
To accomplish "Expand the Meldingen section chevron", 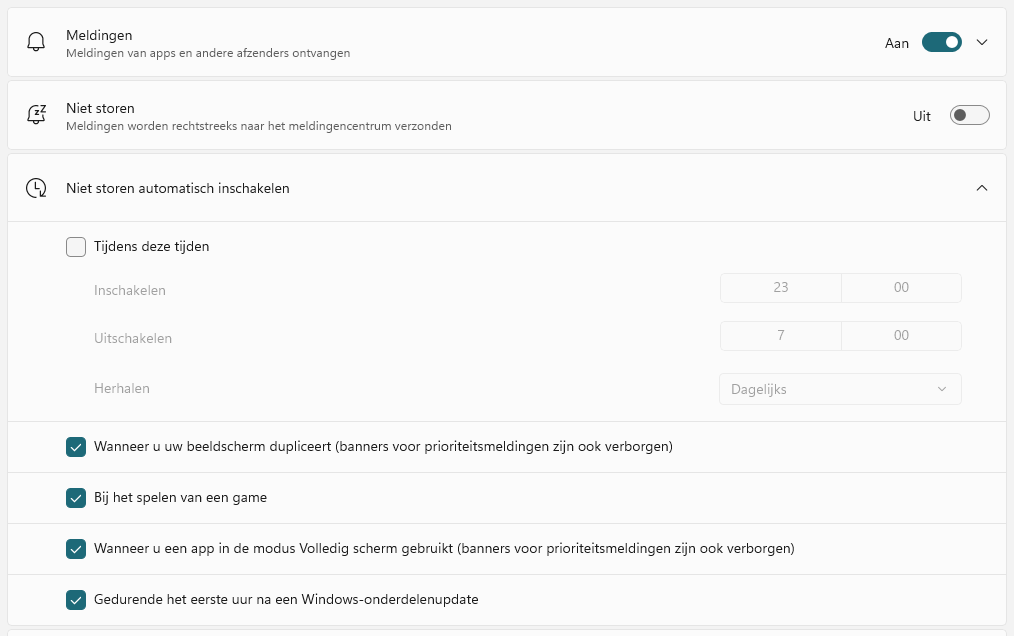I will pyautogui.click(x=982, y=43).
